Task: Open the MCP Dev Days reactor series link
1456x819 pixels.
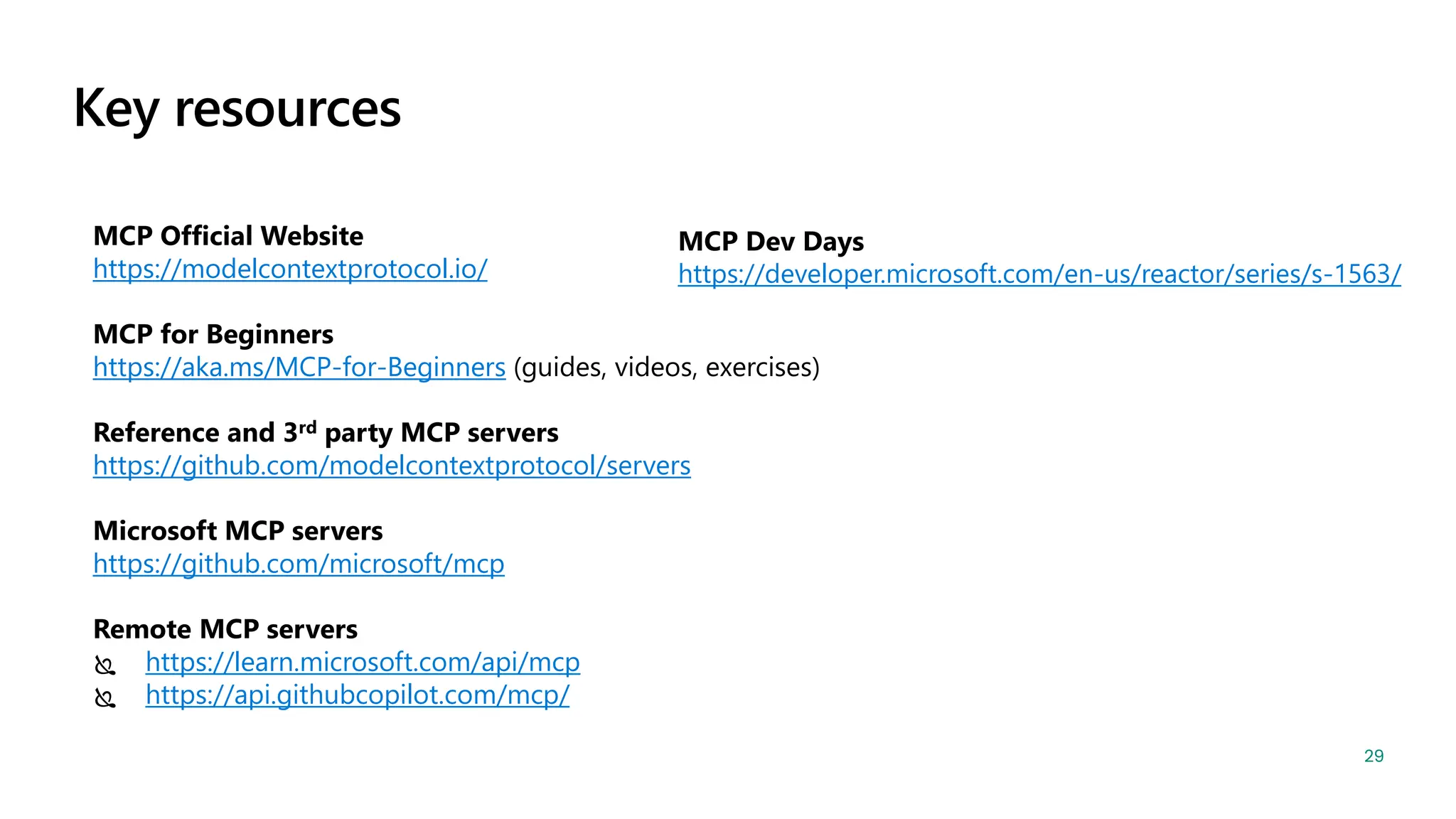Action: tap(1039, 274)
